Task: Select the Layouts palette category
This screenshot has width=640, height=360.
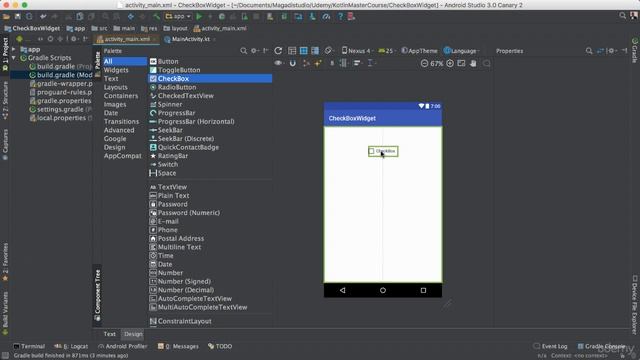Action: click(116, 87)
